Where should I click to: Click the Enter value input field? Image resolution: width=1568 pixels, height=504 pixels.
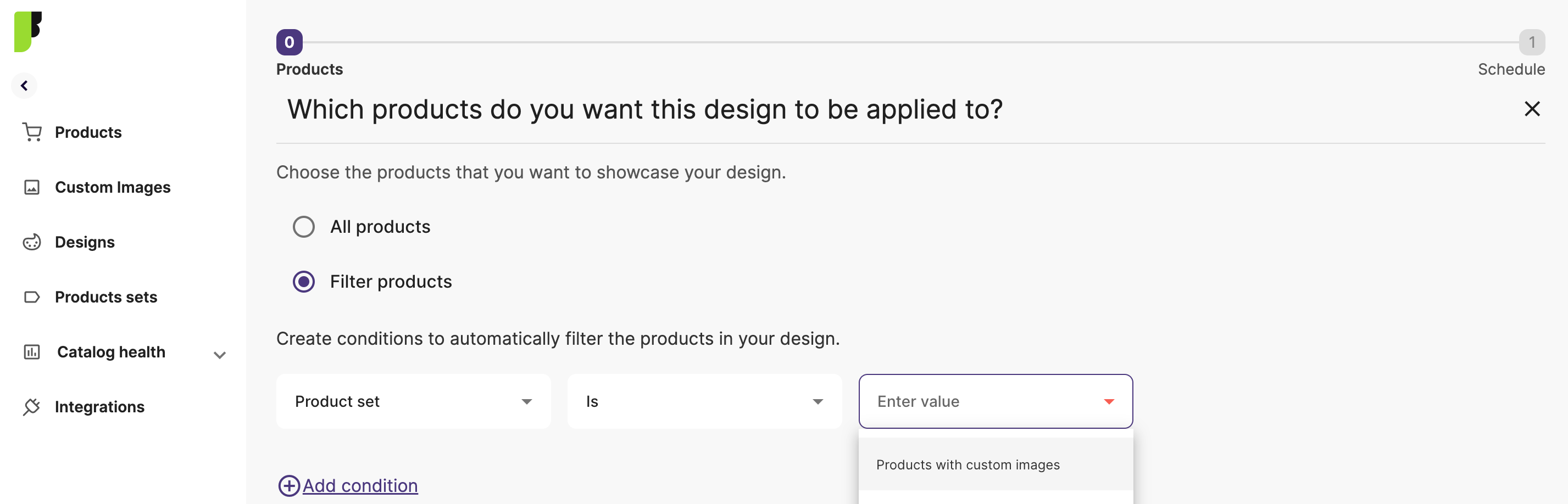click(995, 401)
